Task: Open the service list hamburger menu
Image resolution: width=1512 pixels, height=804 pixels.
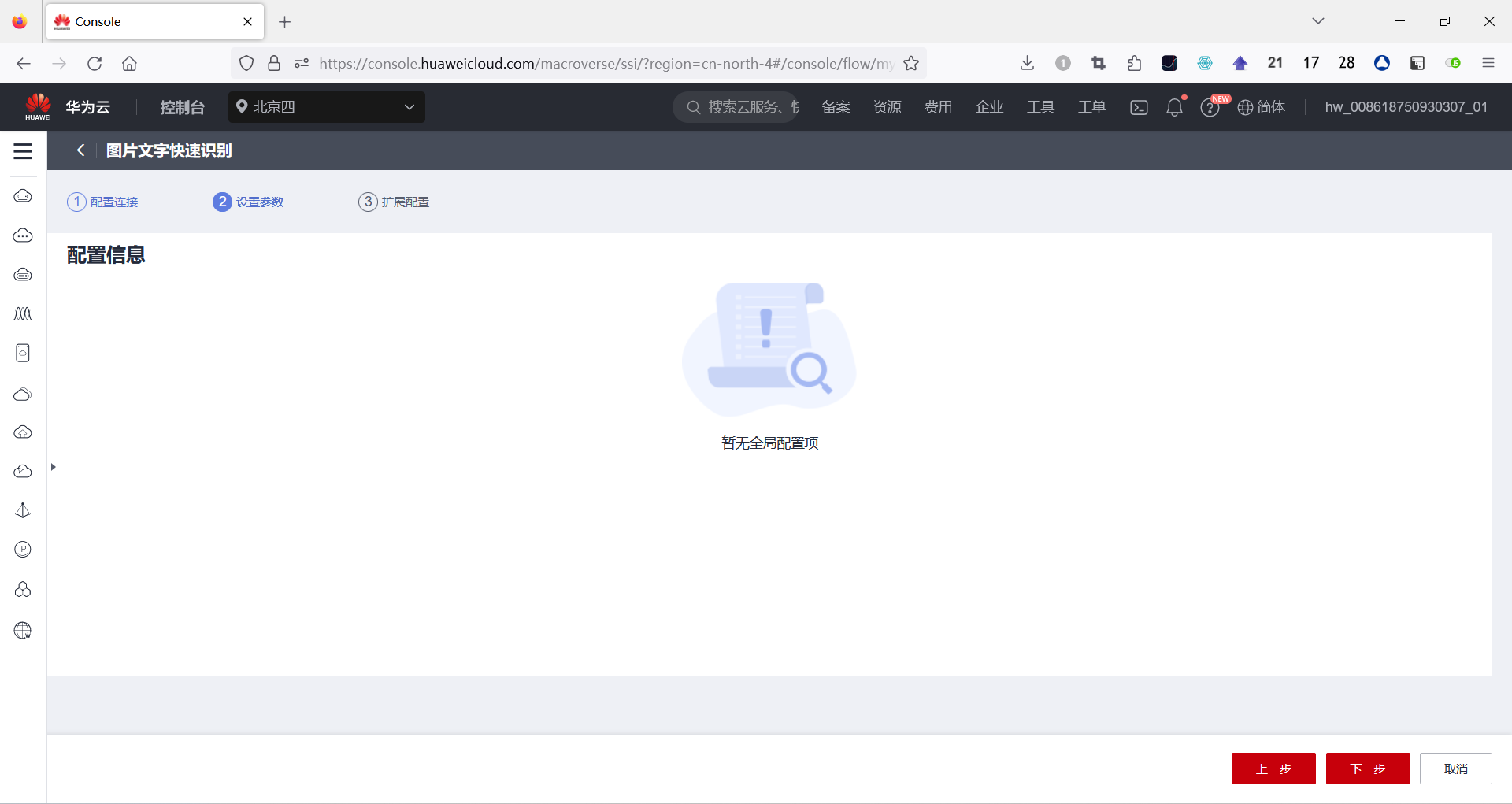Action: tap(22, 151)
